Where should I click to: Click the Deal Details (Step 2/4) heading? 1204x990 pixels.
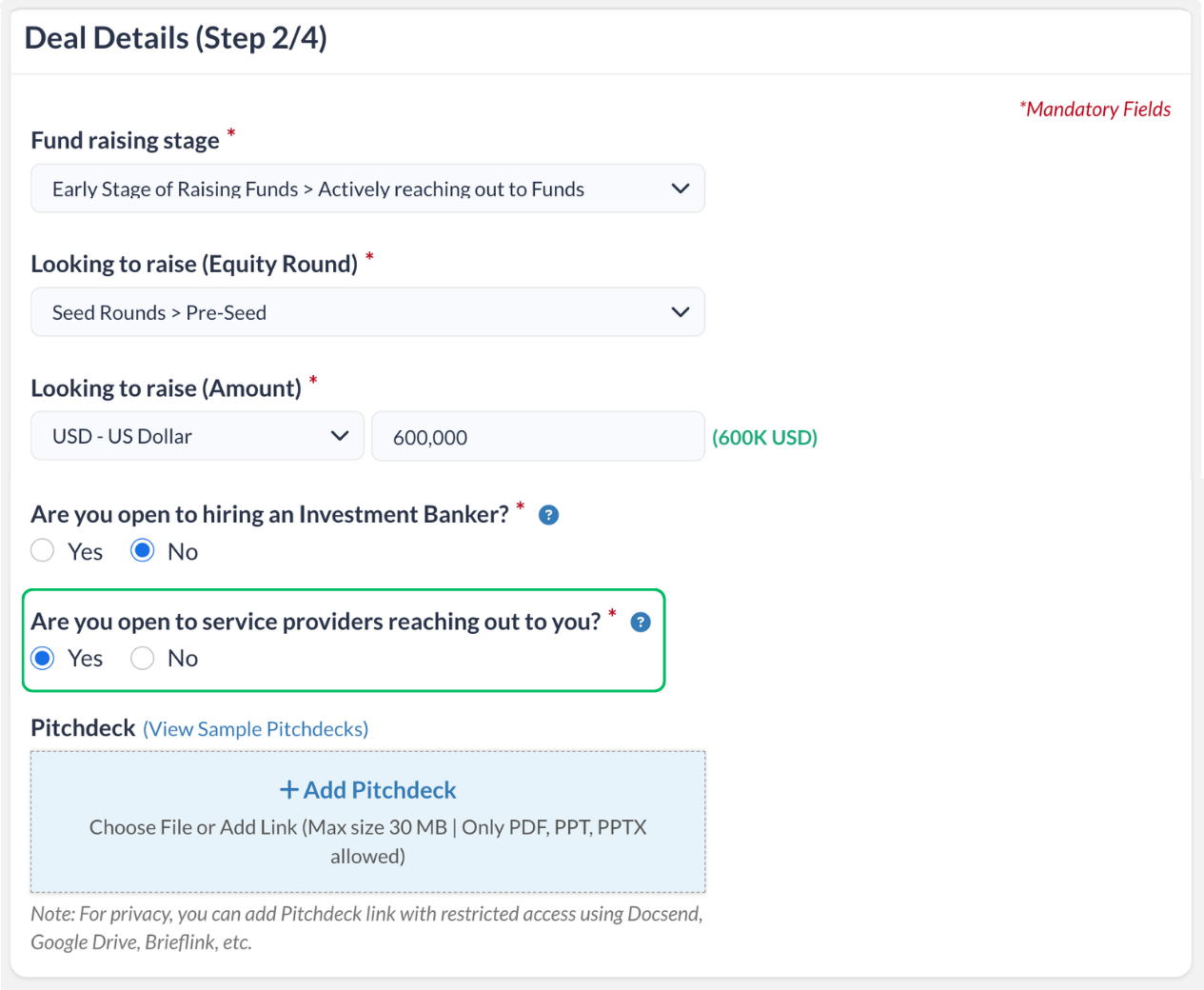(176, 38)
